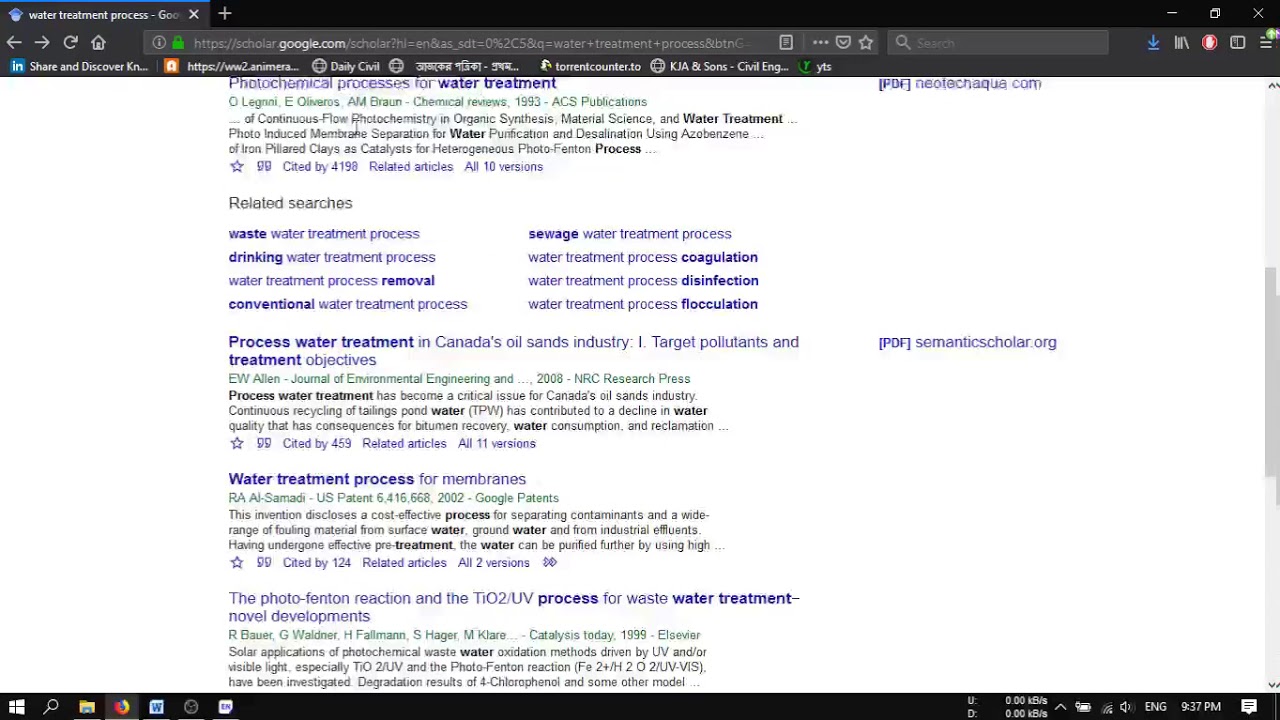View 'All 10 versions' link
This screenshot has height=720, width=1280.
click(x=503, y=167)
